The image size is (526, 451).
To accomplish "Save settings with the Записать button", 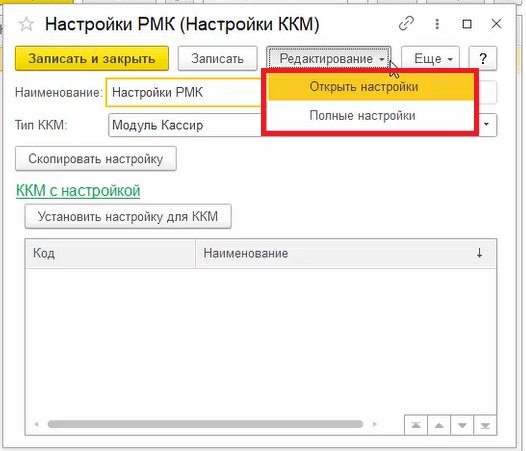I will pyautogui.click(x=217, y=58).
